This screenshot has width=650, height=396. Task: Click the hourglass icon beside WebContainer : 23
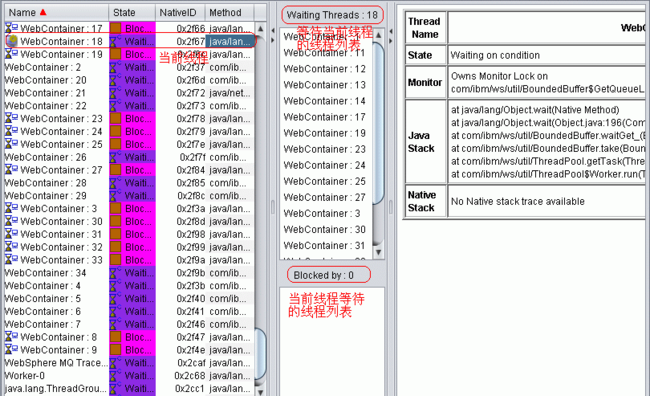click(11, 118)
